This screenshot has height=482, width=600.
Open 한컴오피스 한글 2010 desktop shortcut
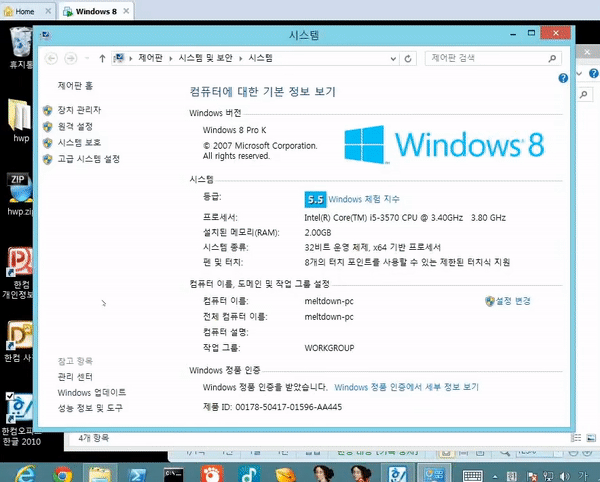tap(21, 419)
